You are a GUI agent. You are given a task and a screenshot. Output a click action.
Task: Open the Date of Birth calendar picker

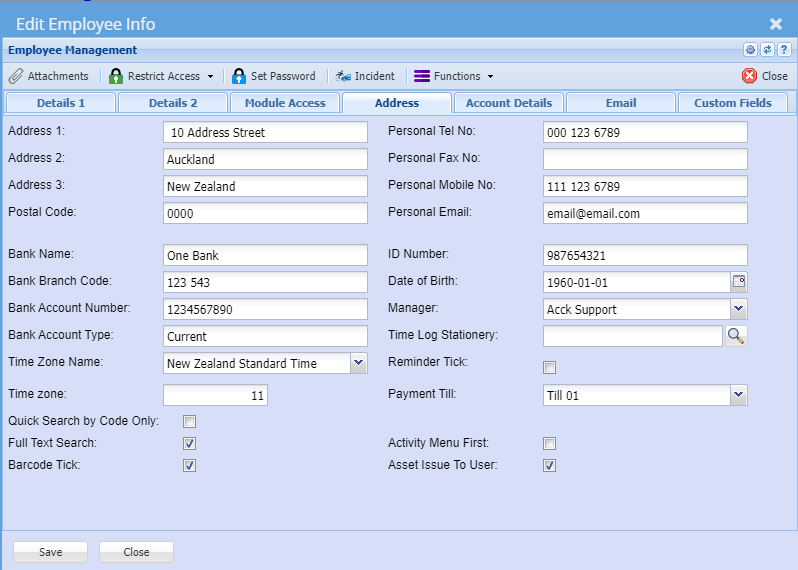[x=739, y=282]
